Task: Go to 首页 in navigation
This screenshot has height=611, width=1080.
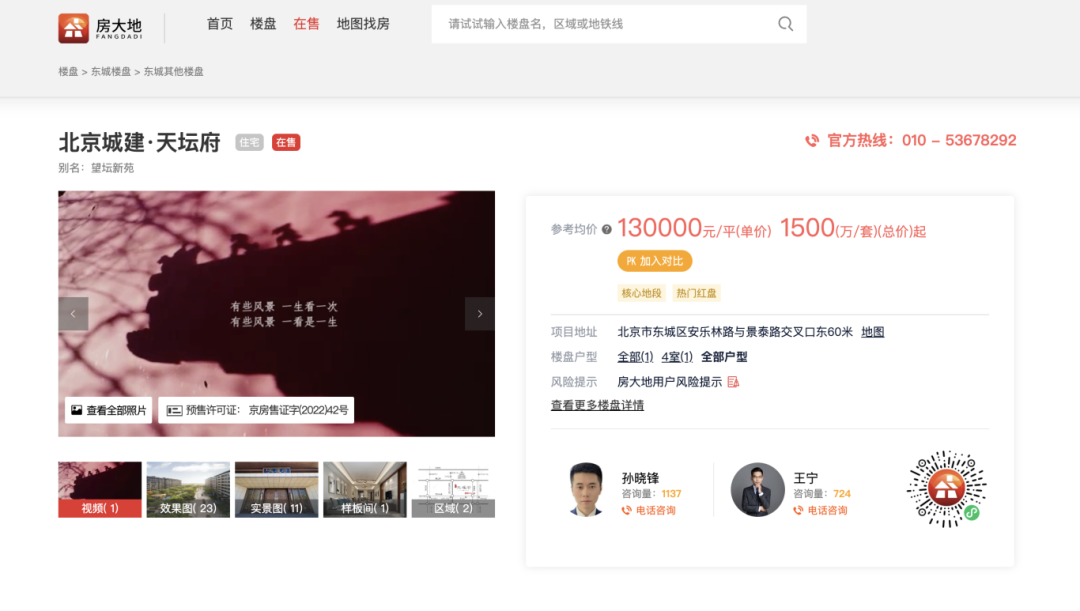Action: [x=220, y=24]
